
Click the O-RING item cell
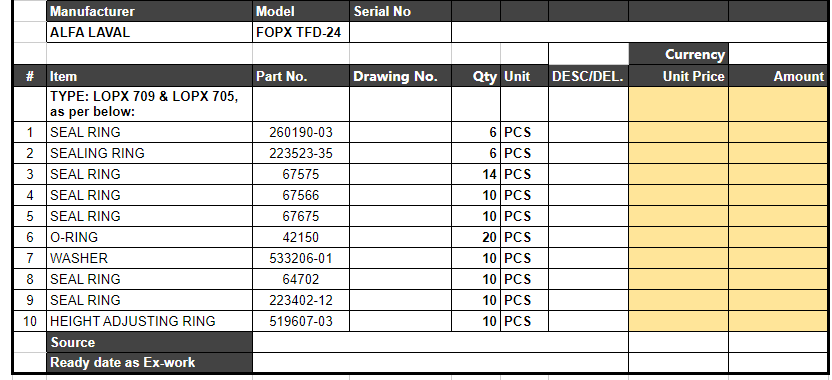tap(150, 237)
